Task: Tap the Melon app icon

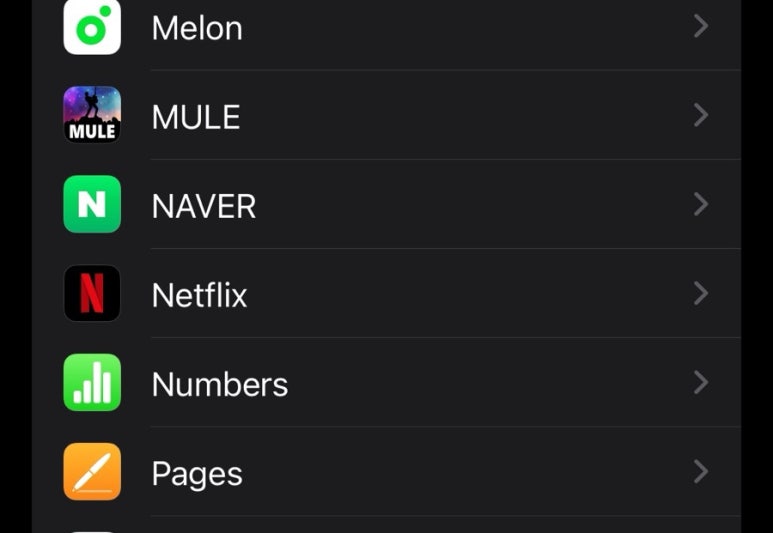Action: coord(92,27)
